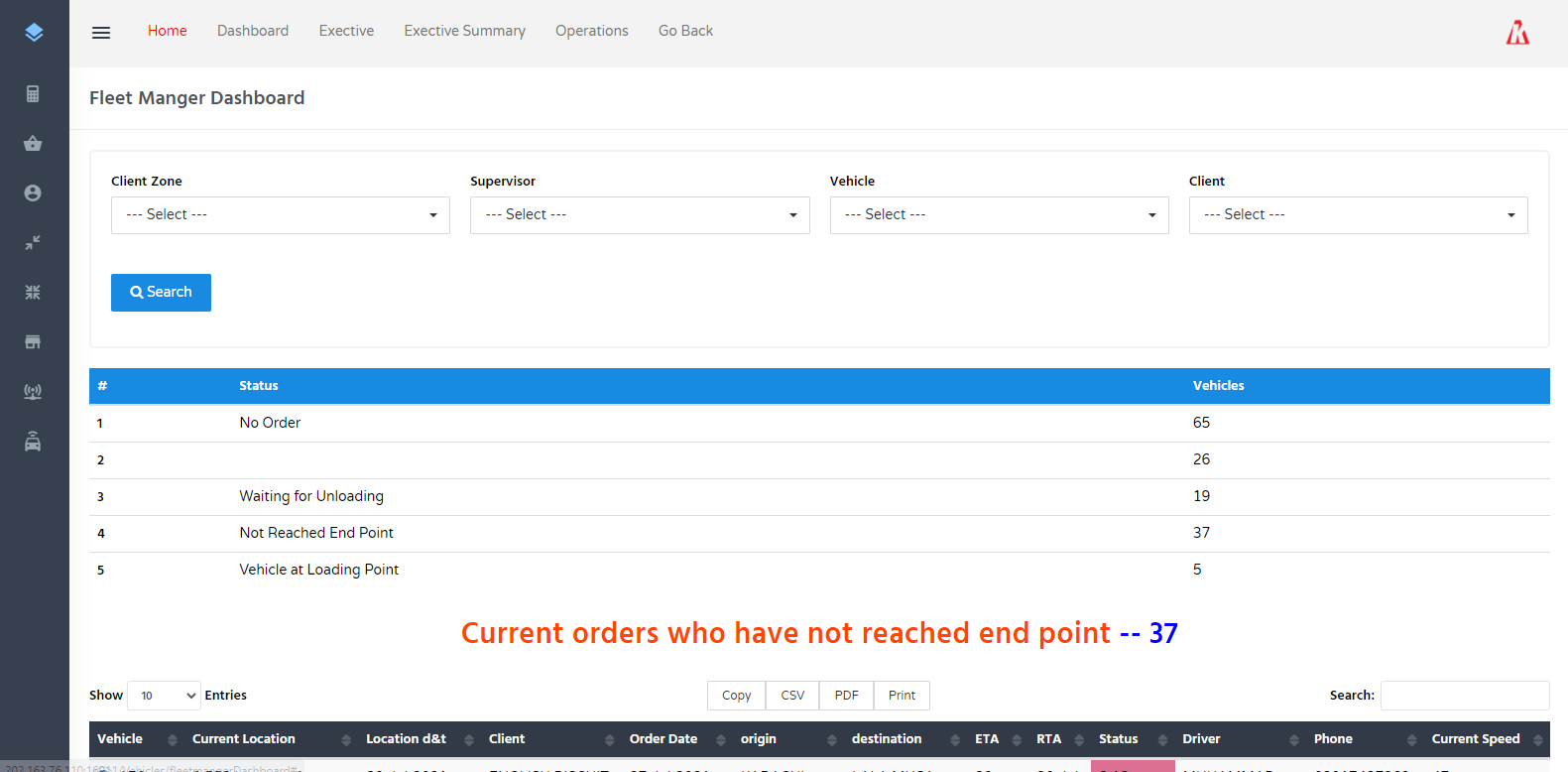Open the calculator icon in sidebar
Viewport: 1568px width, 772px height.
pyautogui.click(x=33, y=94)
